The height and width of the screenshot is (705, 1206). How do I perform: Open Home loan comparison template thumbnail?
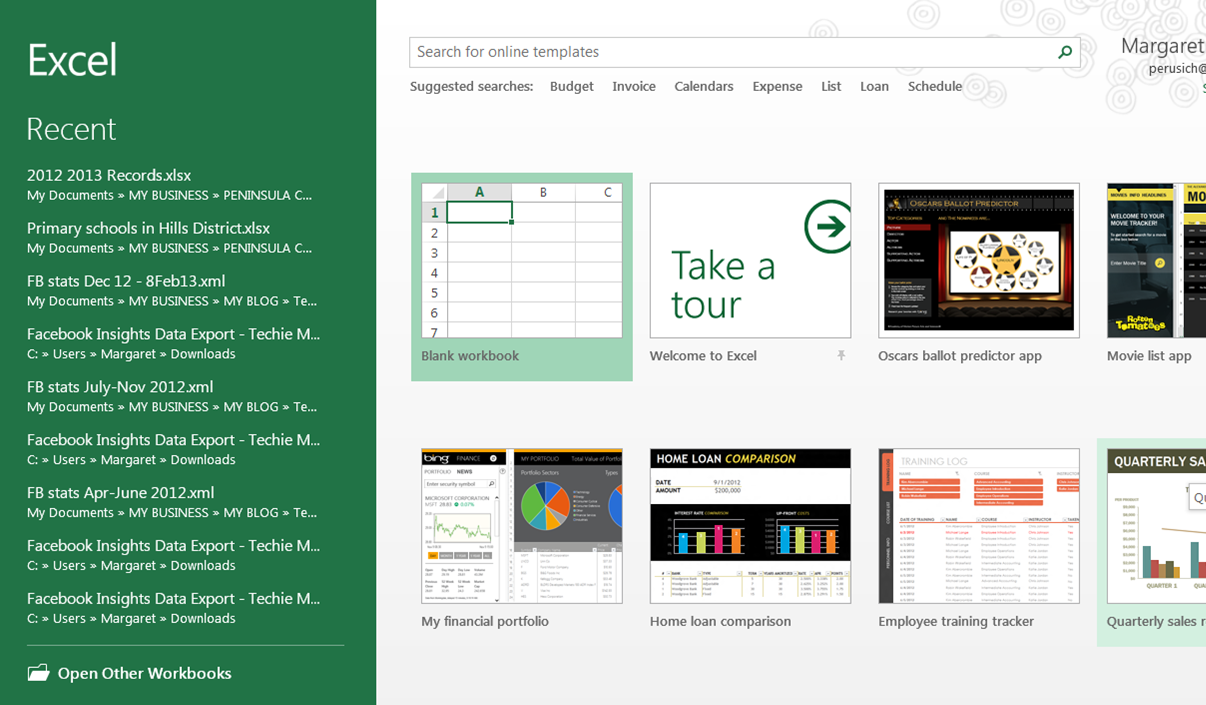click(750, 526)
